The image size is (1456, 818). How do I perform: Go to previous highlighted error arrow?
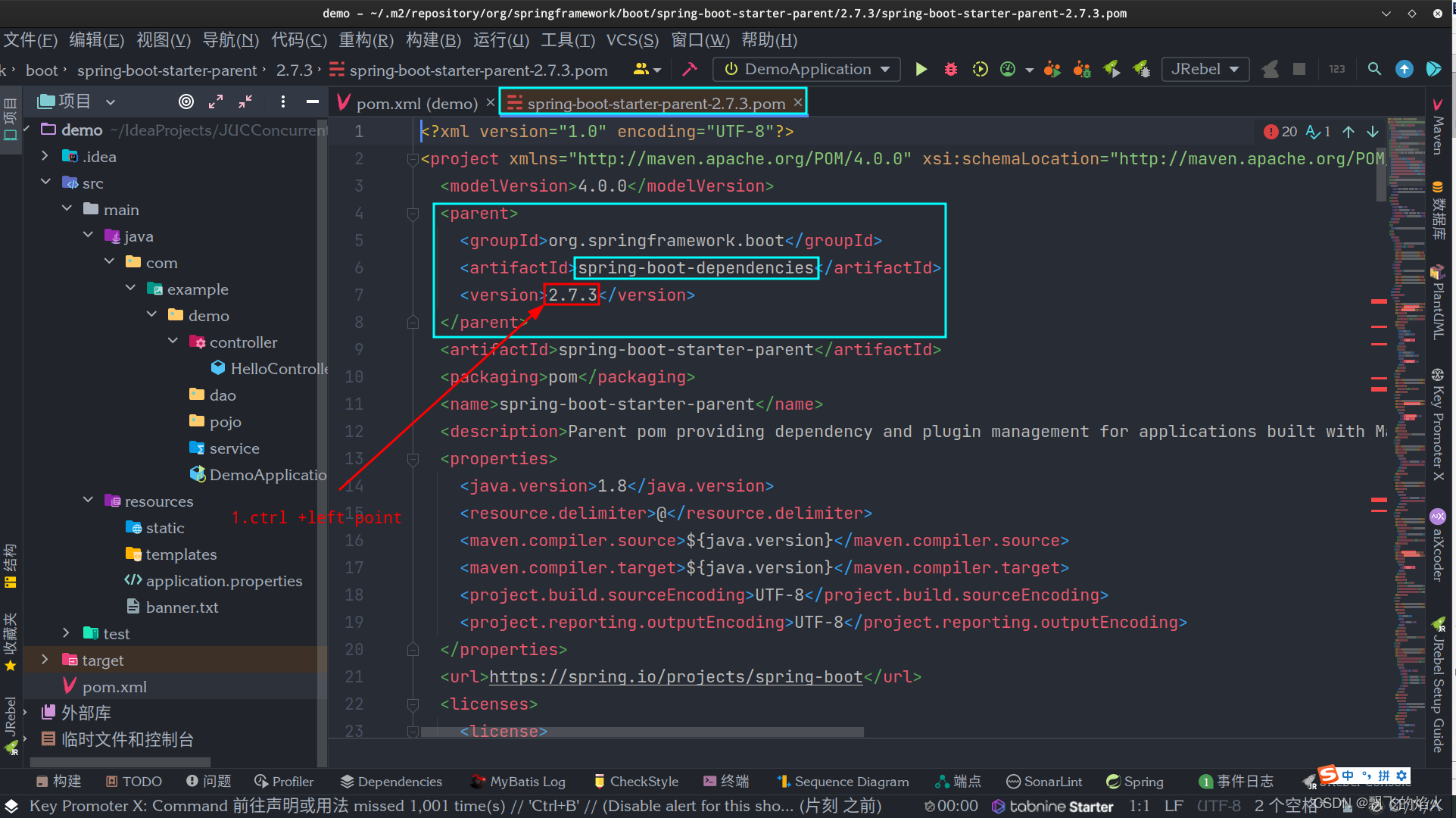click(x=1348, y=132)
